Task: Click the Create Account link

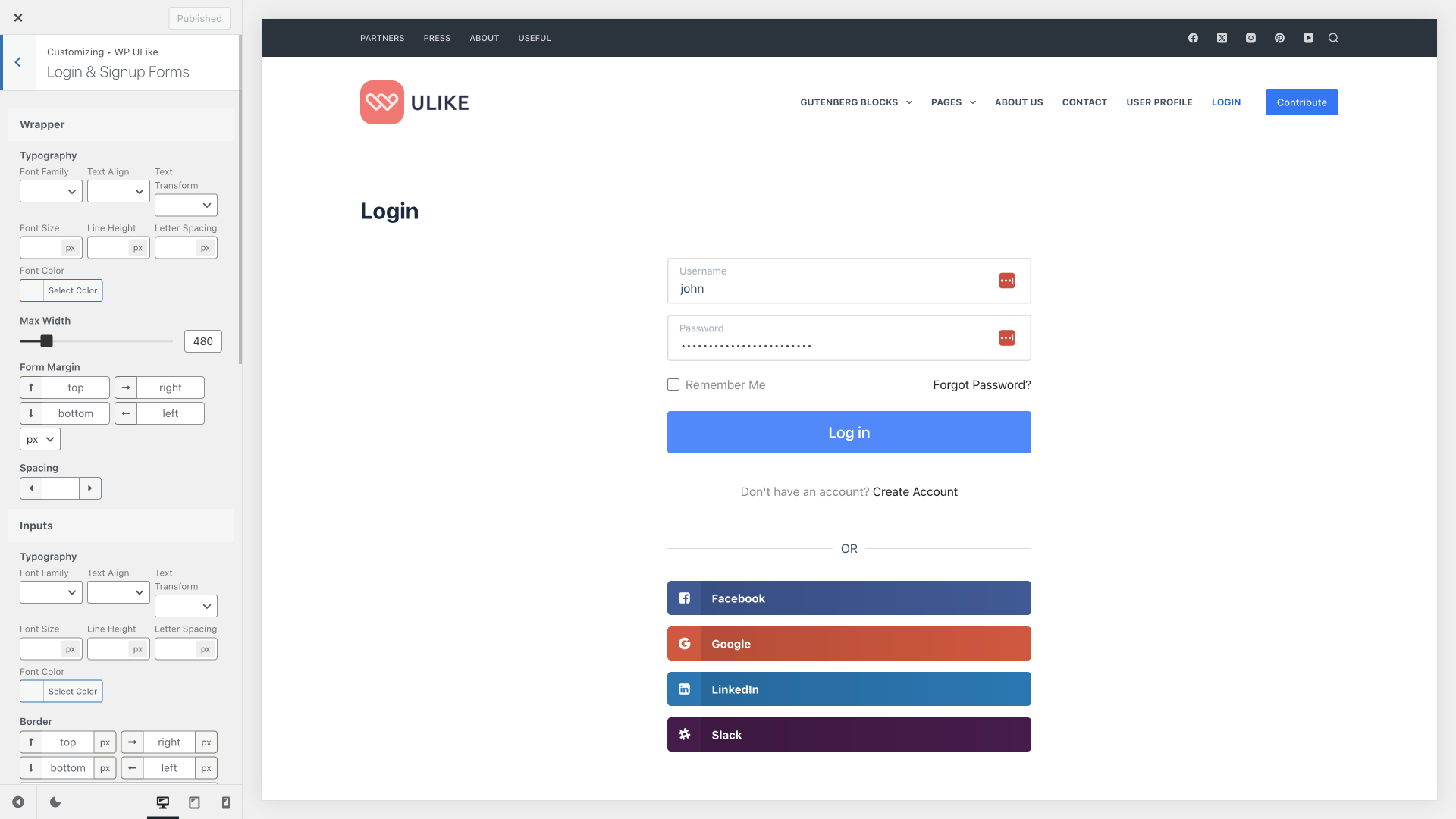Action: (x=914, y=491)
